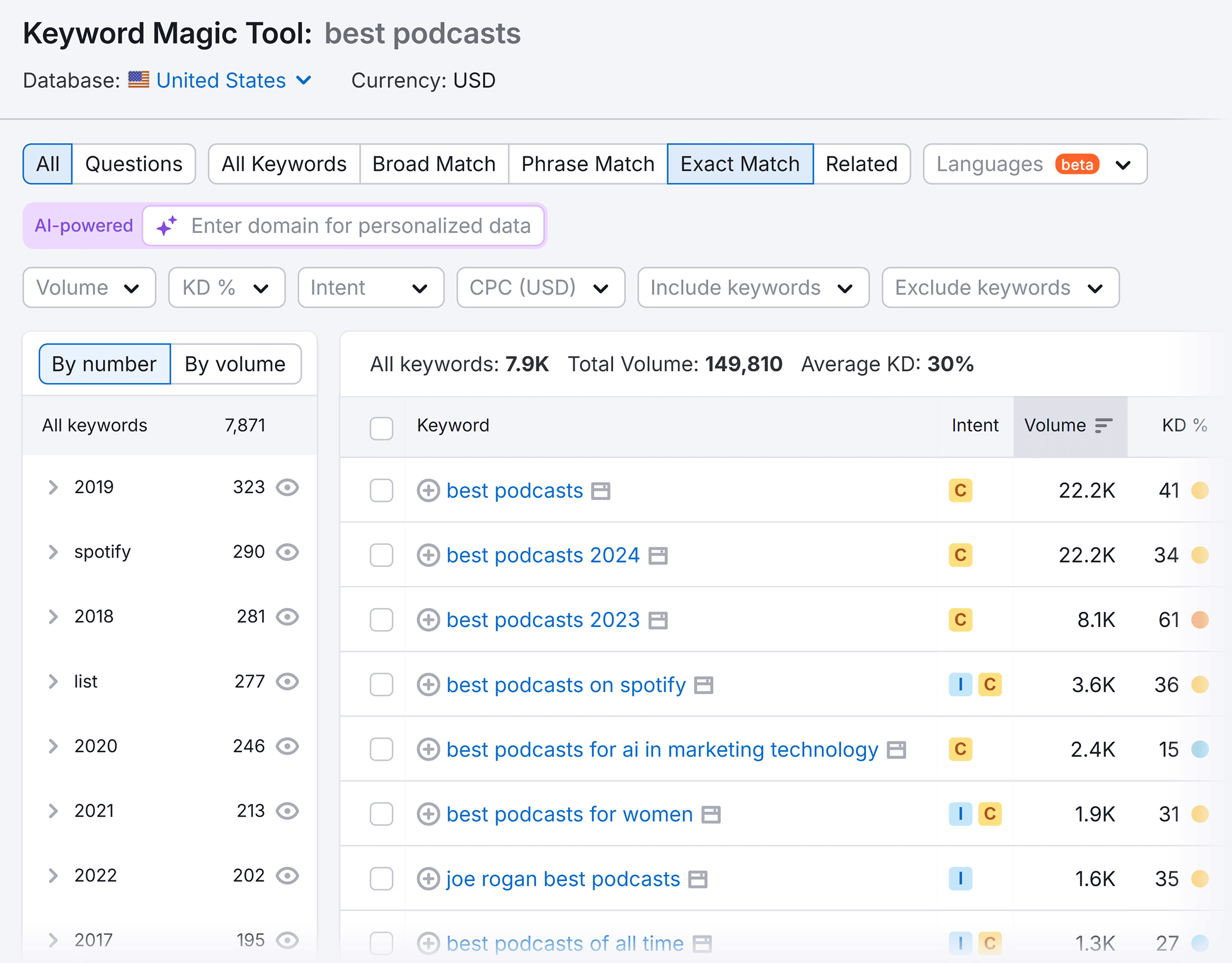Open SERP icon beside 'joe rogan best podcasts'

click(698, 879)
